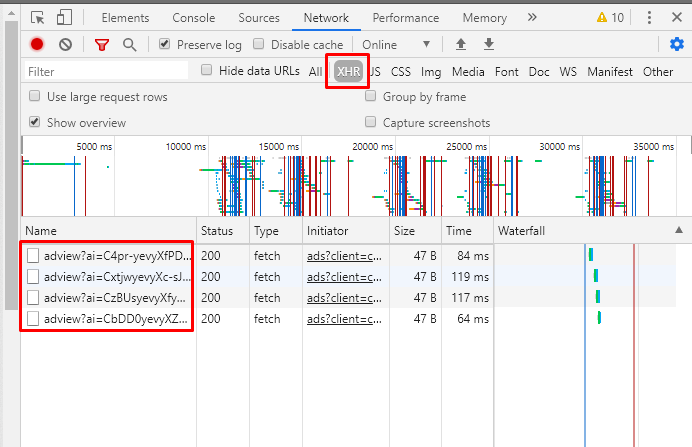Disable the Preserve log checkbox
This screenshot has width=692, height=447.
point(165,44)
